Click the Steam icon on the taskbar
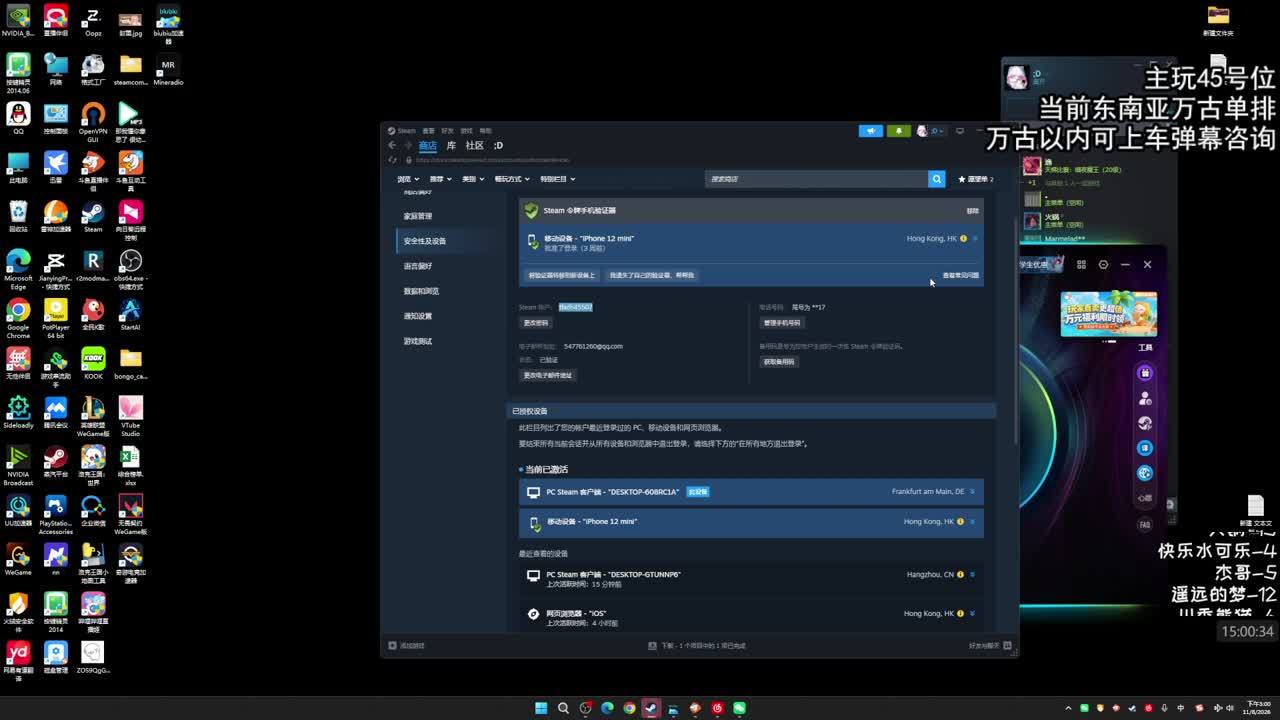Image resolution: width=1280 pixels, height=720 pixels. click(651, 708)
